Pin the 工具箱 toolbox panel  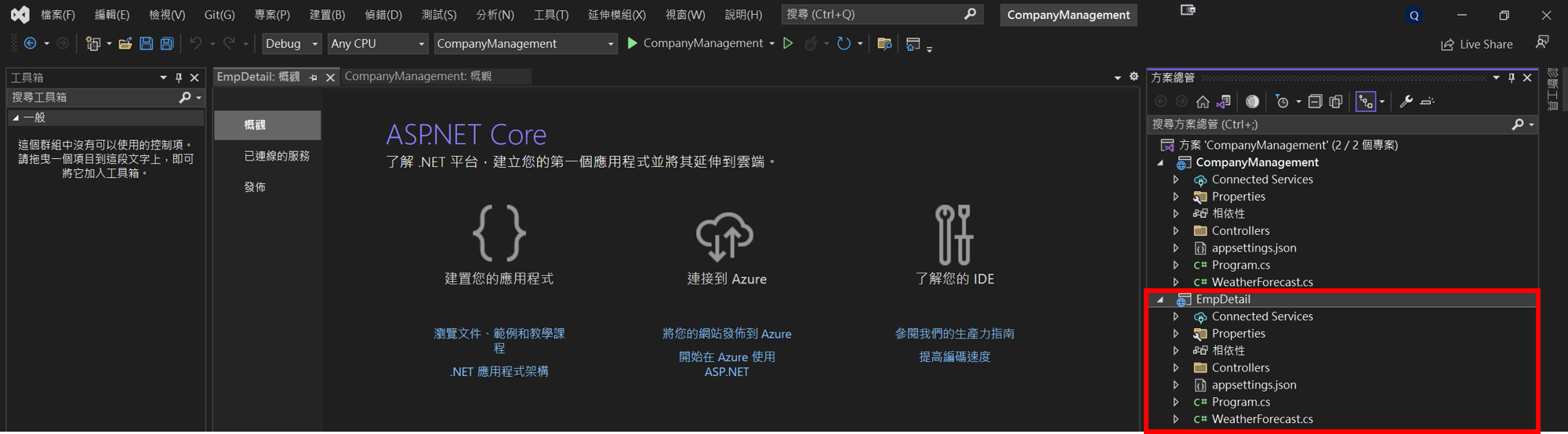(x=179, y=78)
